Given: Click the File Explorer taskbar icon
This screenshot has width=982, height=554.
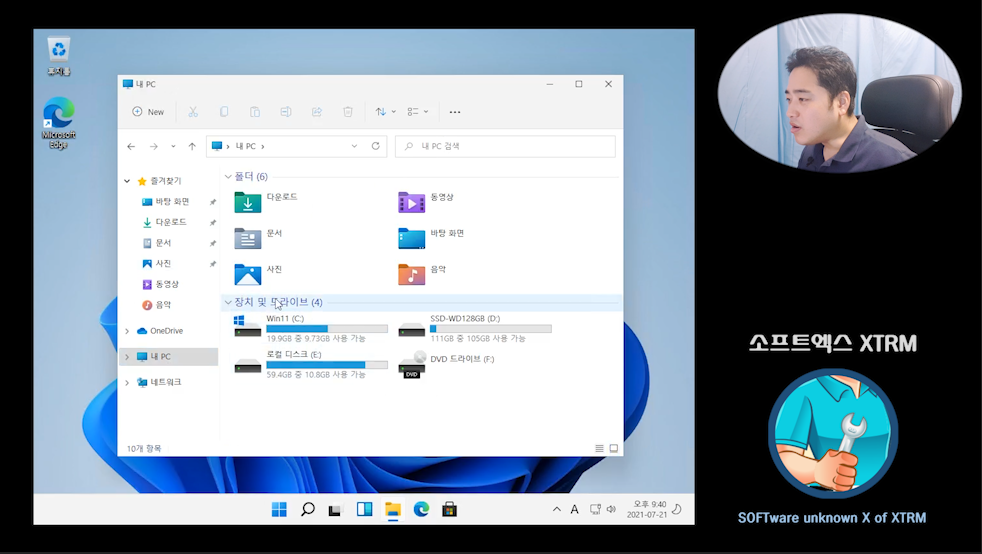Looking at the screenshot, I should (x=393, y=510).
